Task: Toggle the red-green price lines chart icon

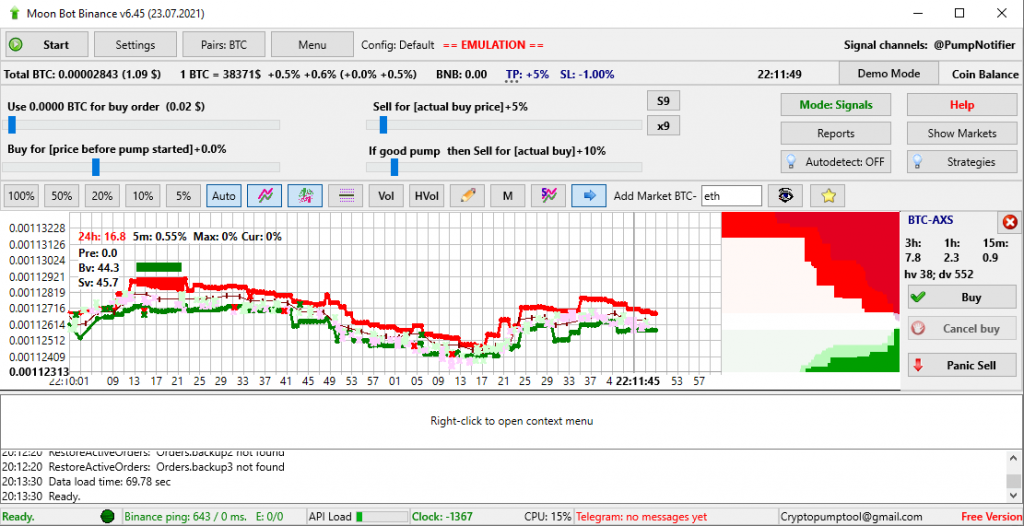Action: (264, 195)
